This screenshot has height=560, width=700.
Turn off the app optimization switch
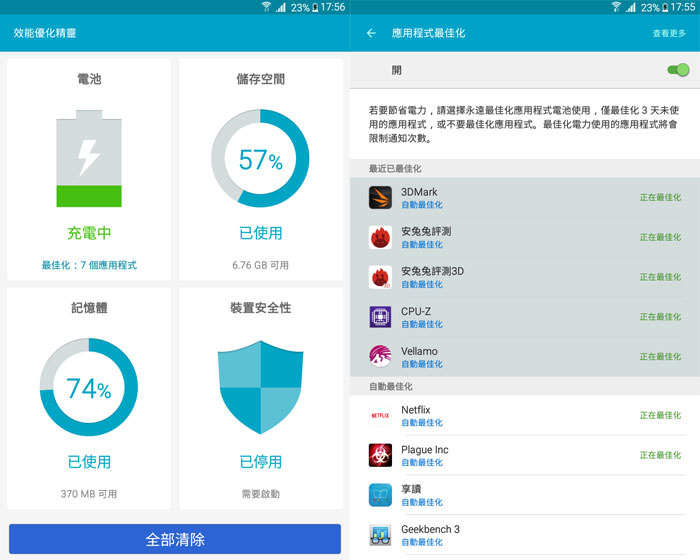click(x=677, y=70)
